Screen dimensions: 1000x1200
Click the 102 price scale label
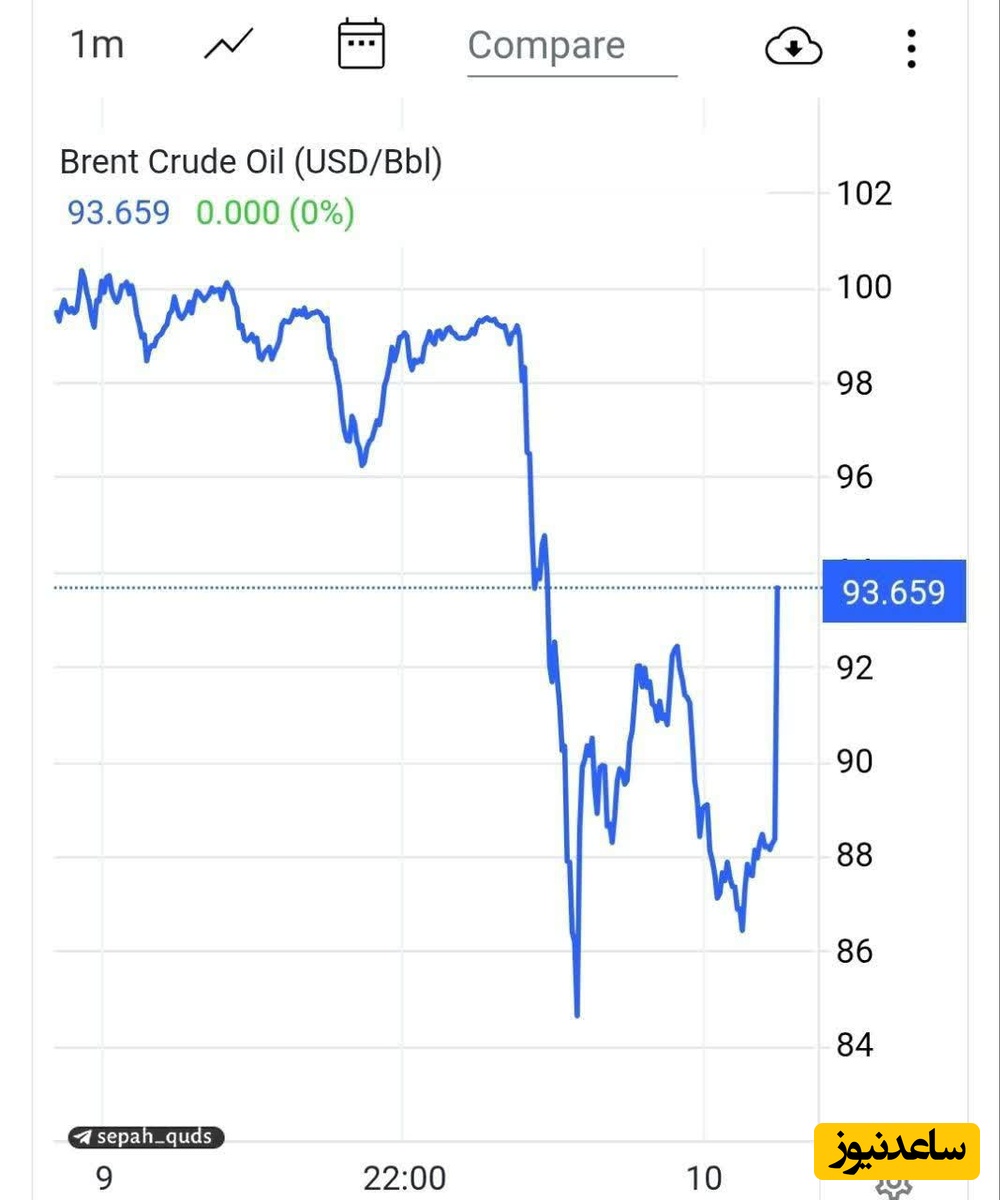tap(863, 193)
